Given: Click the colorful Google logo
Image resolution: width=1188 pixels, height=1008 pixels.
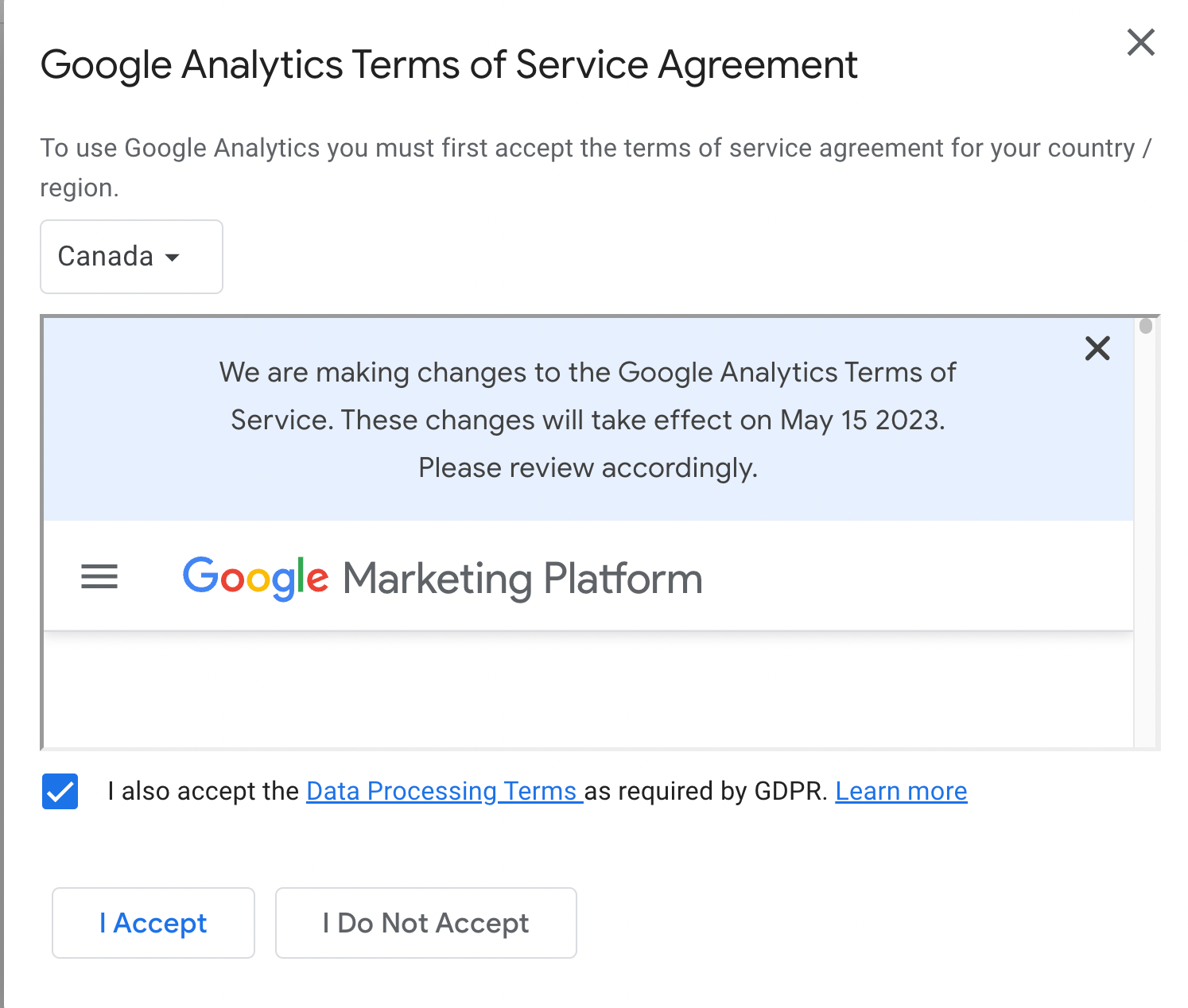Looking at the screenshot, I should click(255, 578).
